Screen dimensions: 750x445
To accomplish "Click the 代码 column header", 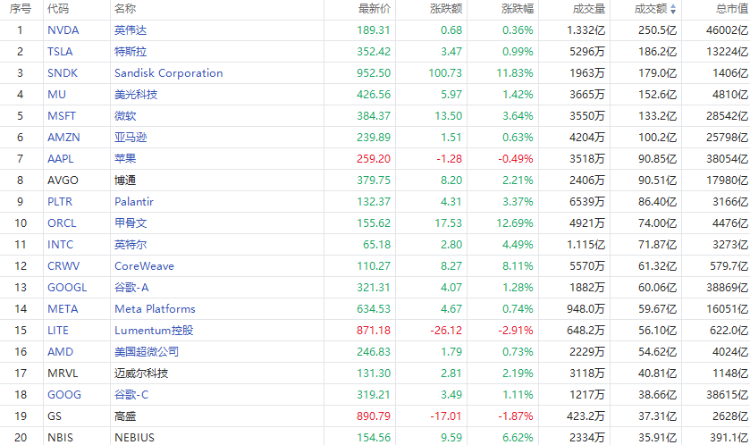I will tap(58, 9).
